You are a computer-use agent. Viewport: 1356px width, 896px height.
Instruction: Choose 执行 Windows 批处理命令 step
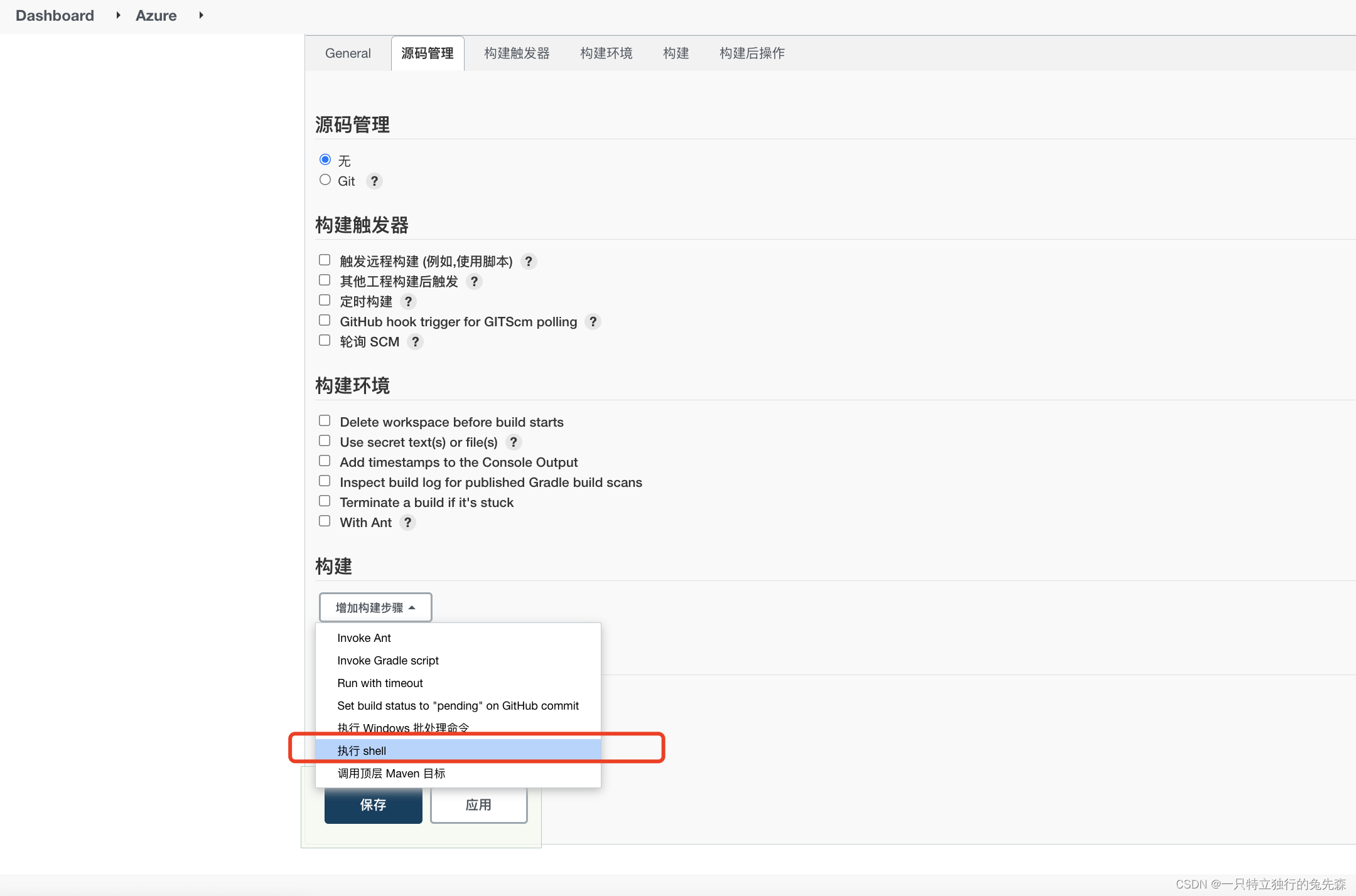pyautogui.click(x=458, y=728)
